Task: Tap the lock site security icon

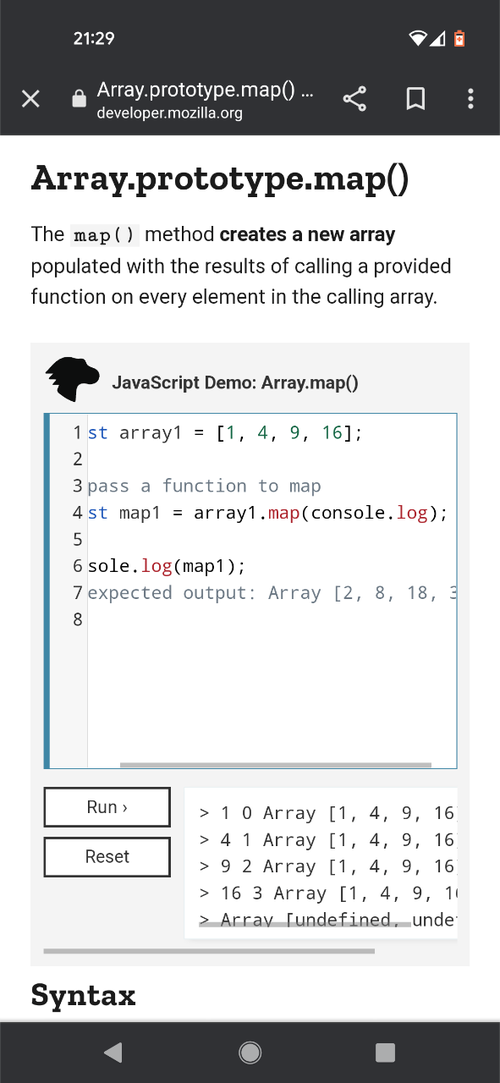Action: [x=79, y=99]
